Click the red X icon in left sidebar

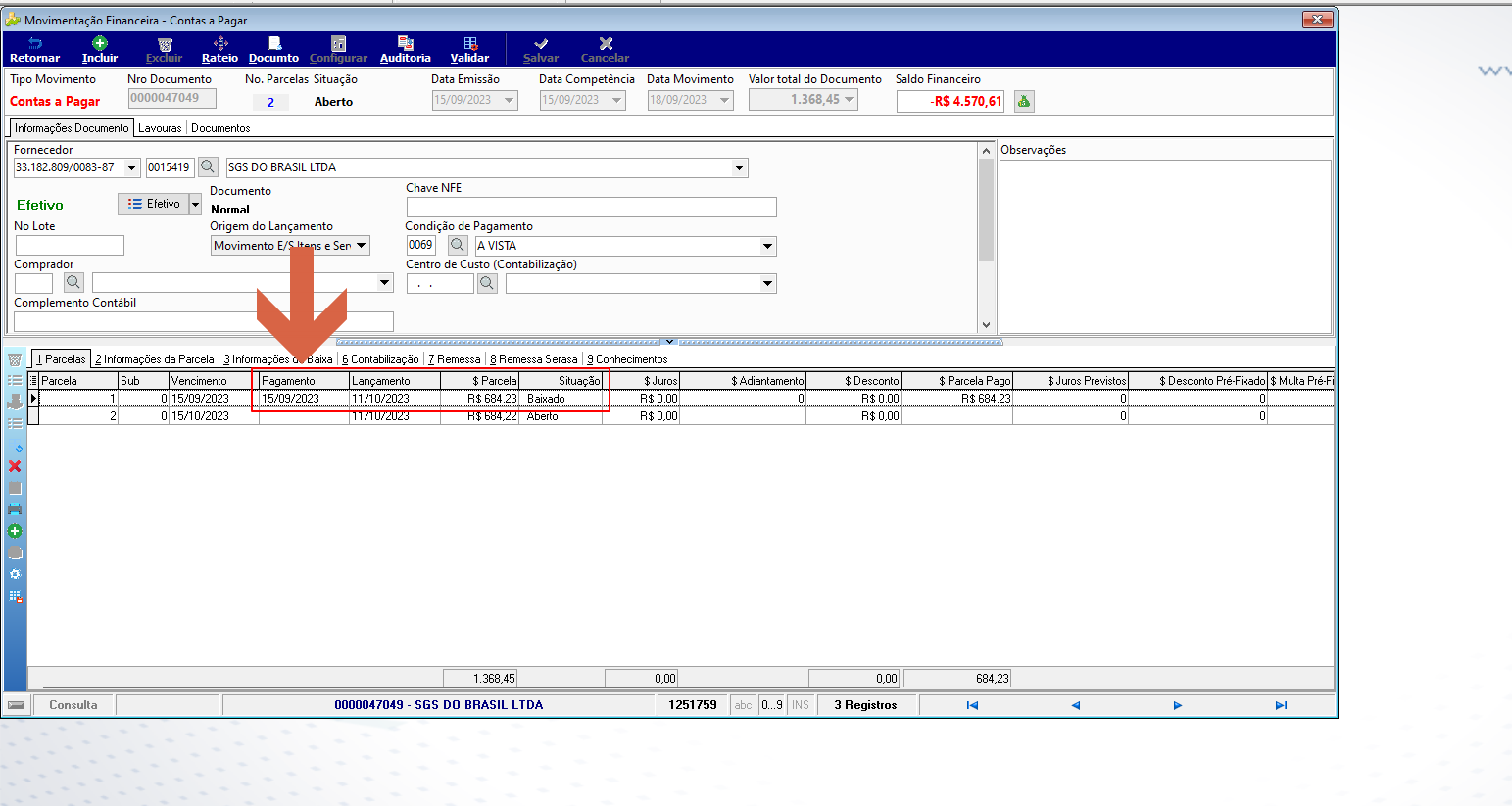click(x=15, y=466)
